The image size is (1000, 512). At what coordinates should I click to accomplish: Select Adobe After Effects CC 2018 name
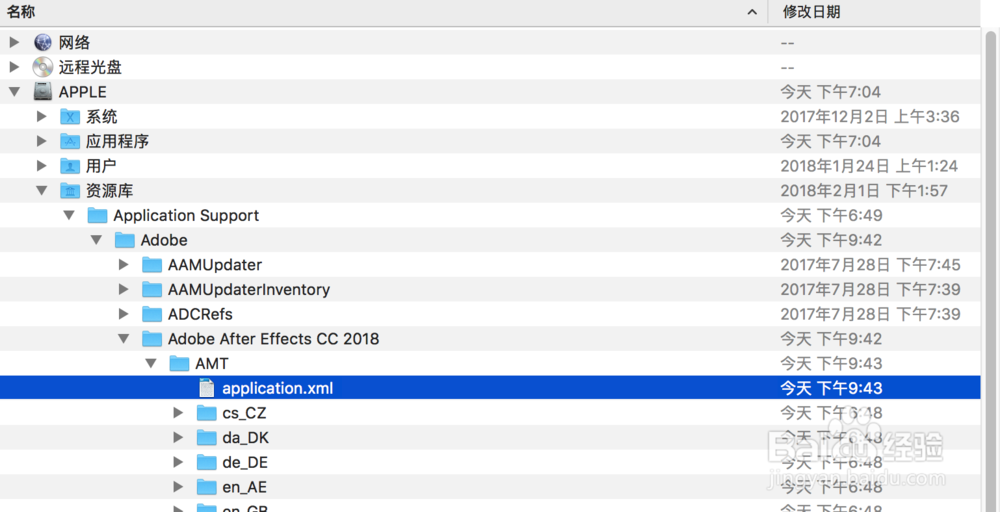274,339
